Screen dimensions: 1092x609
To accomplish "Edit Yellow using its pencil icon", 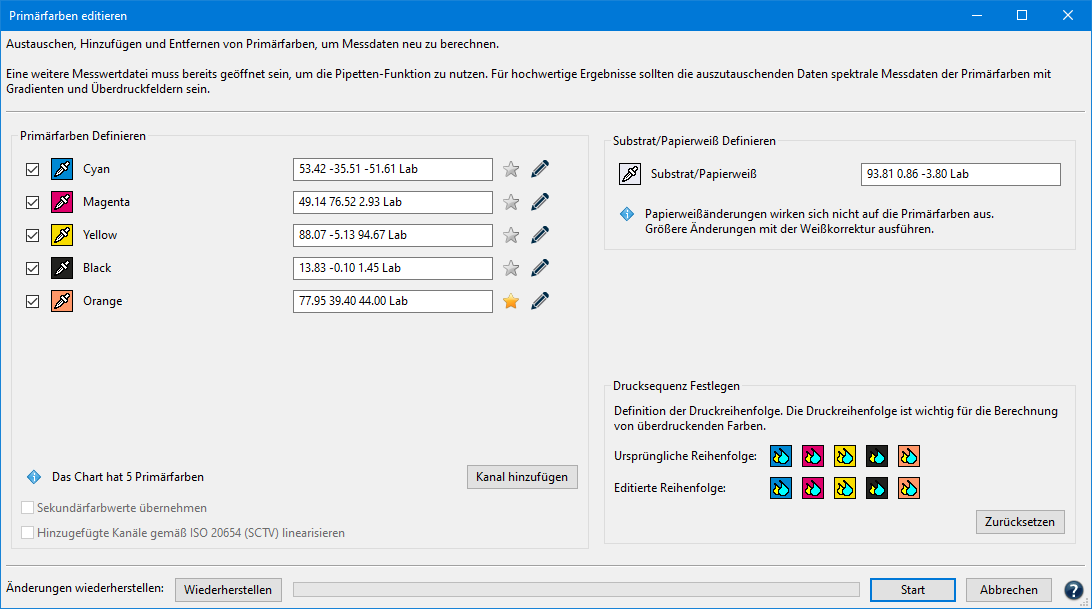I will click(541, 235).
